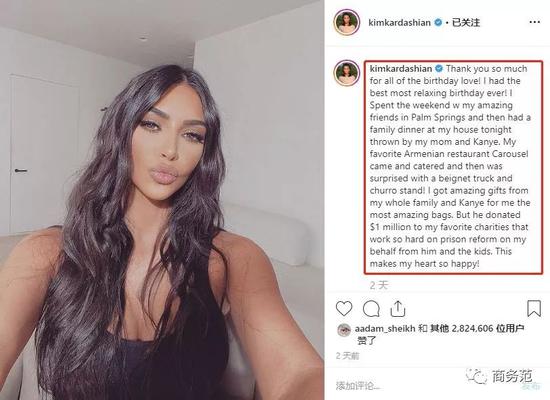Open the three-dot more options menu
This screenshot has height=400, width=550.
[x=534, y=22]
